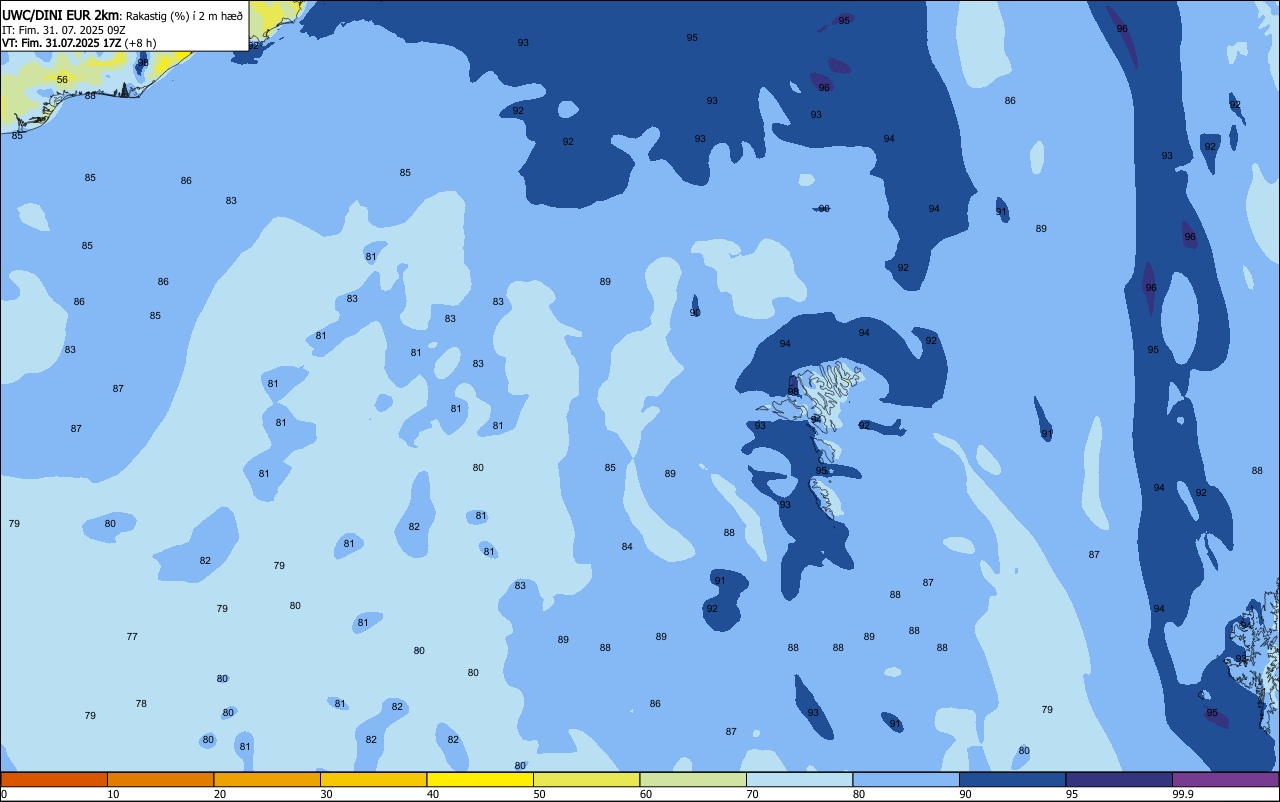The image size is (1280, 802).
Task: Click the '99.9' legend scale label
Action: 1184,794
